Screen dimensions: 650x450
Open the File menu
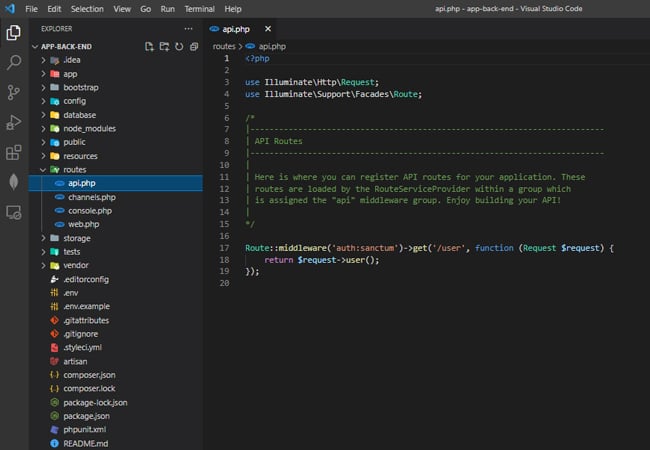pyautogui.click(x=31, y=9)
